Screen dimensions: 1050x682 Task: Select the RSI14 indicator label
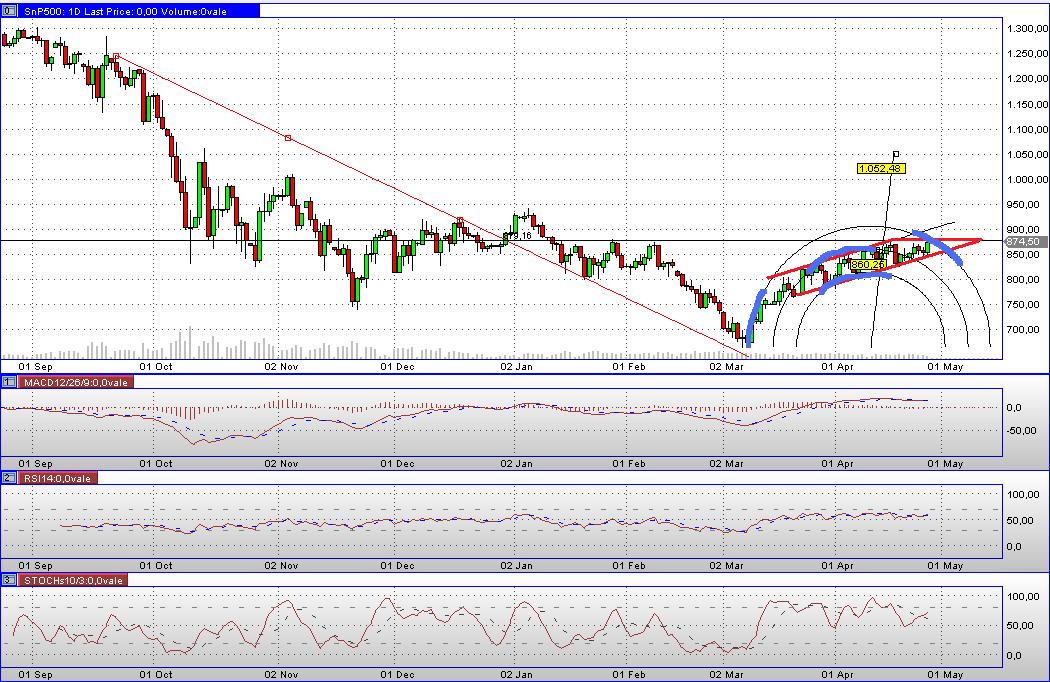tap(58, 478)
